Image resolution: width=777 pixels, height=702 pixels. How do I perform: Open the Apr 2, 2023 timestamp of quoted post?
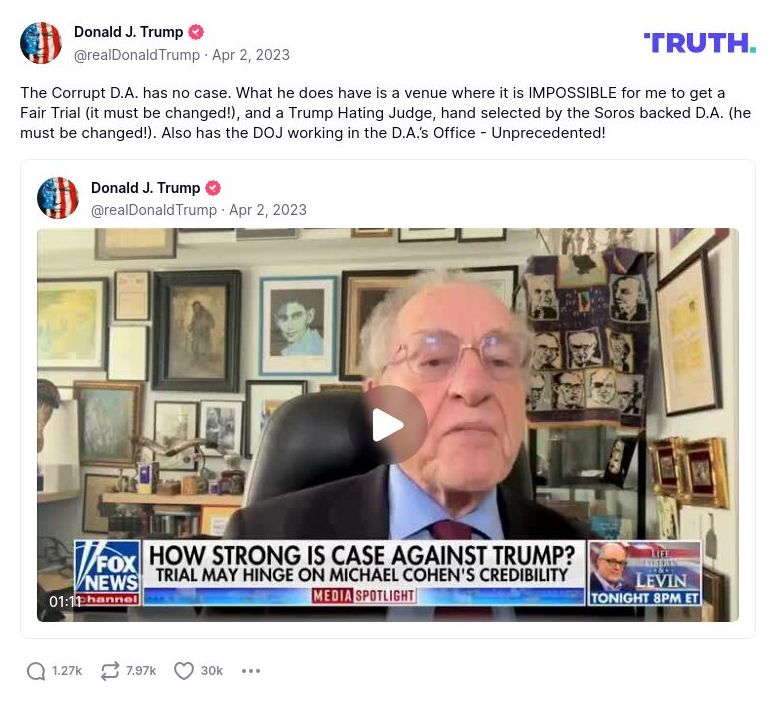(x=268, y=210)
